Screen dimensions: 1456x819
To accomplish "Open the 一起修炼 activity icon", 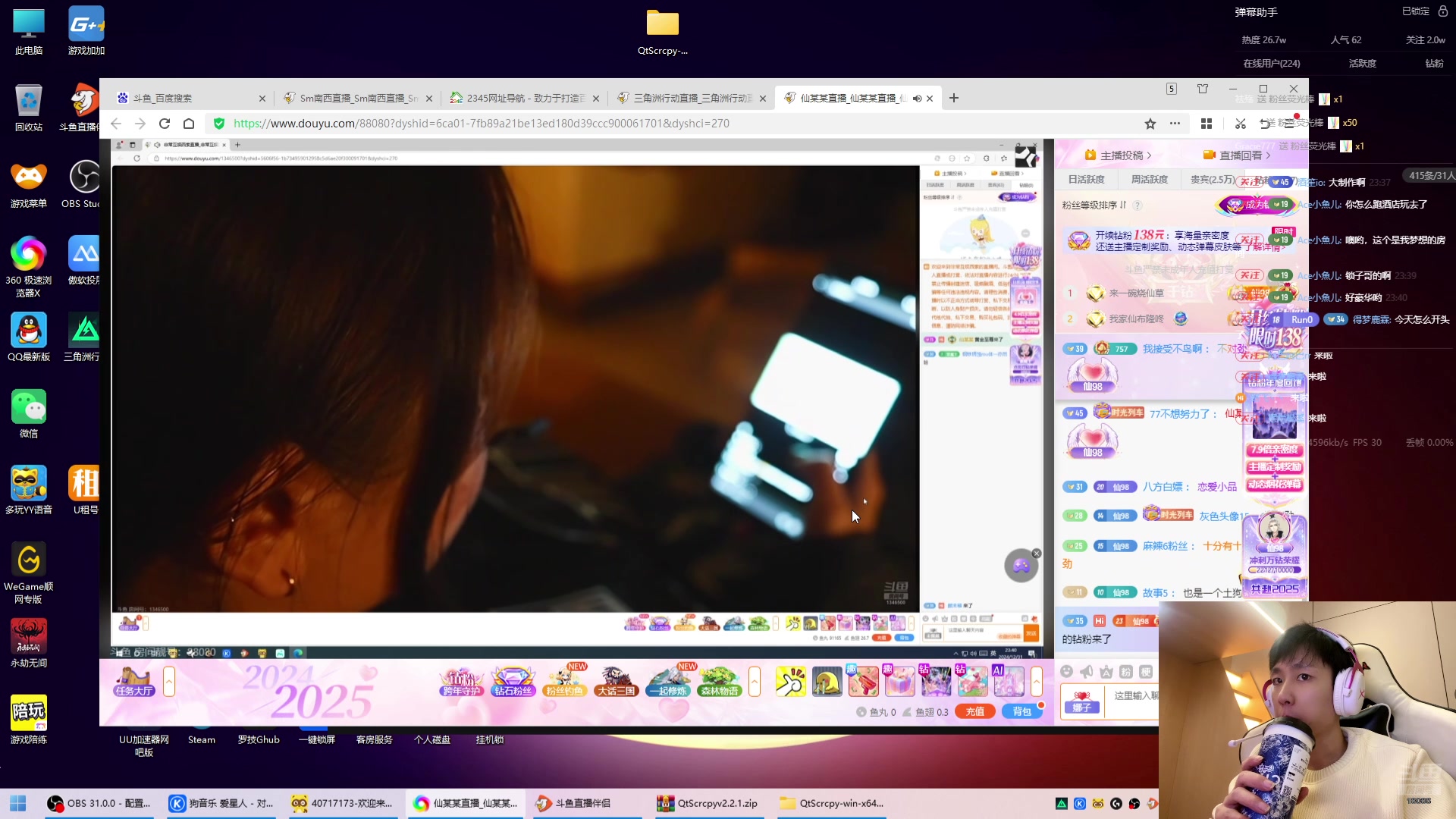I will tap(668, 681).
